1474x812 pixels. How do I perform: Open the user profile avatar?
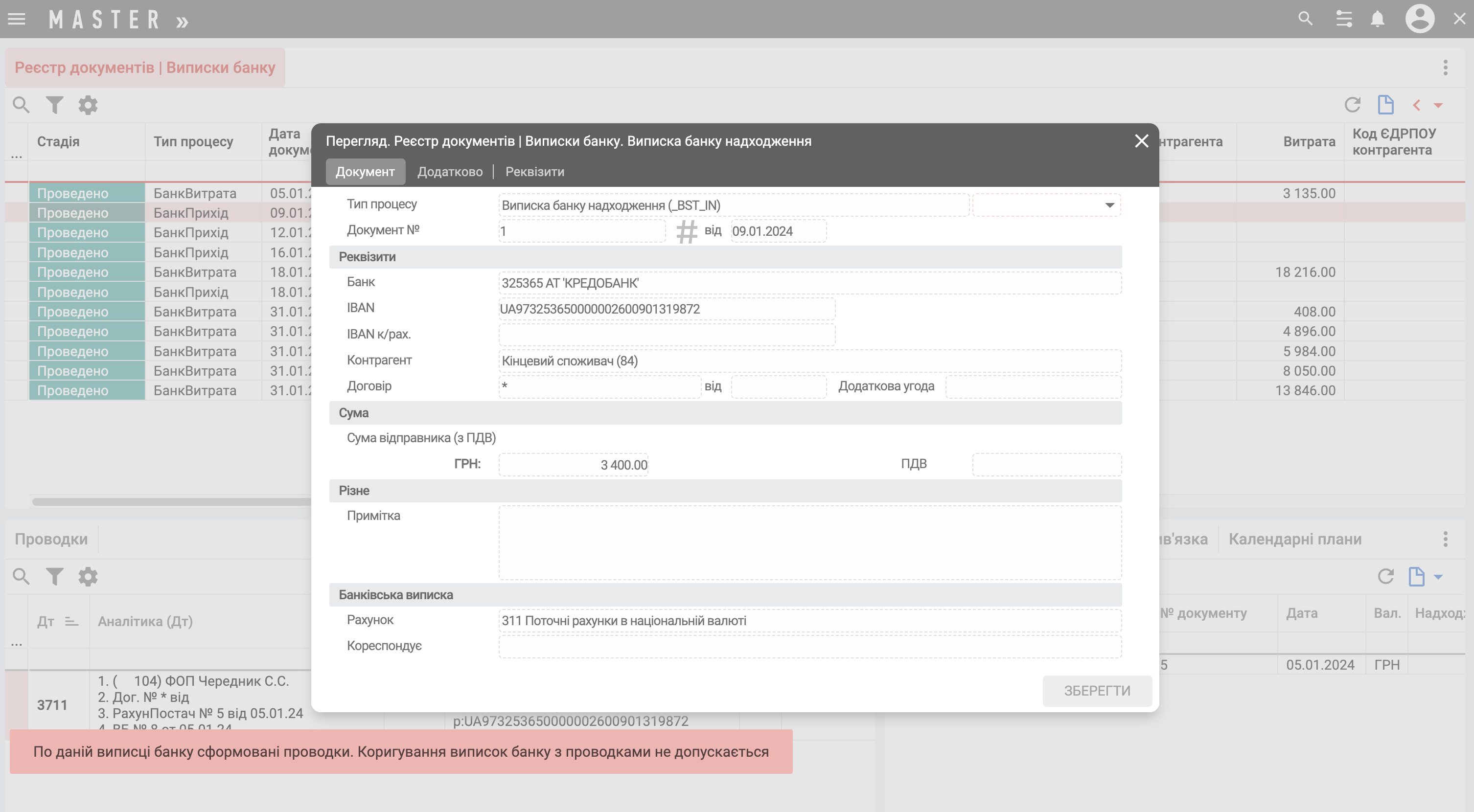(x=1419, y=19)
